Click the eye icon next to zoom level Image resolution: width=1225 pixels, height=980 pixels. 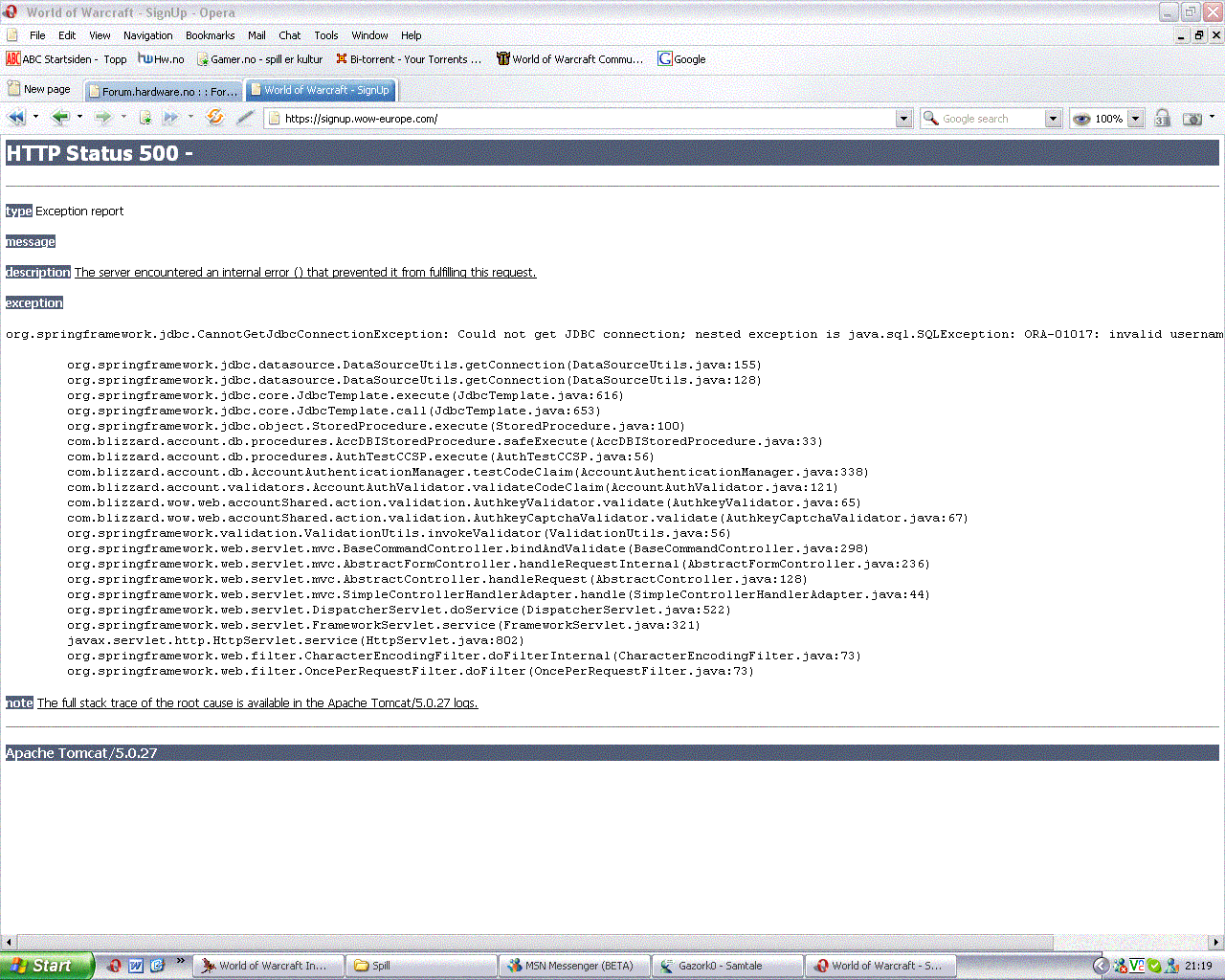tap(1081, 119)
